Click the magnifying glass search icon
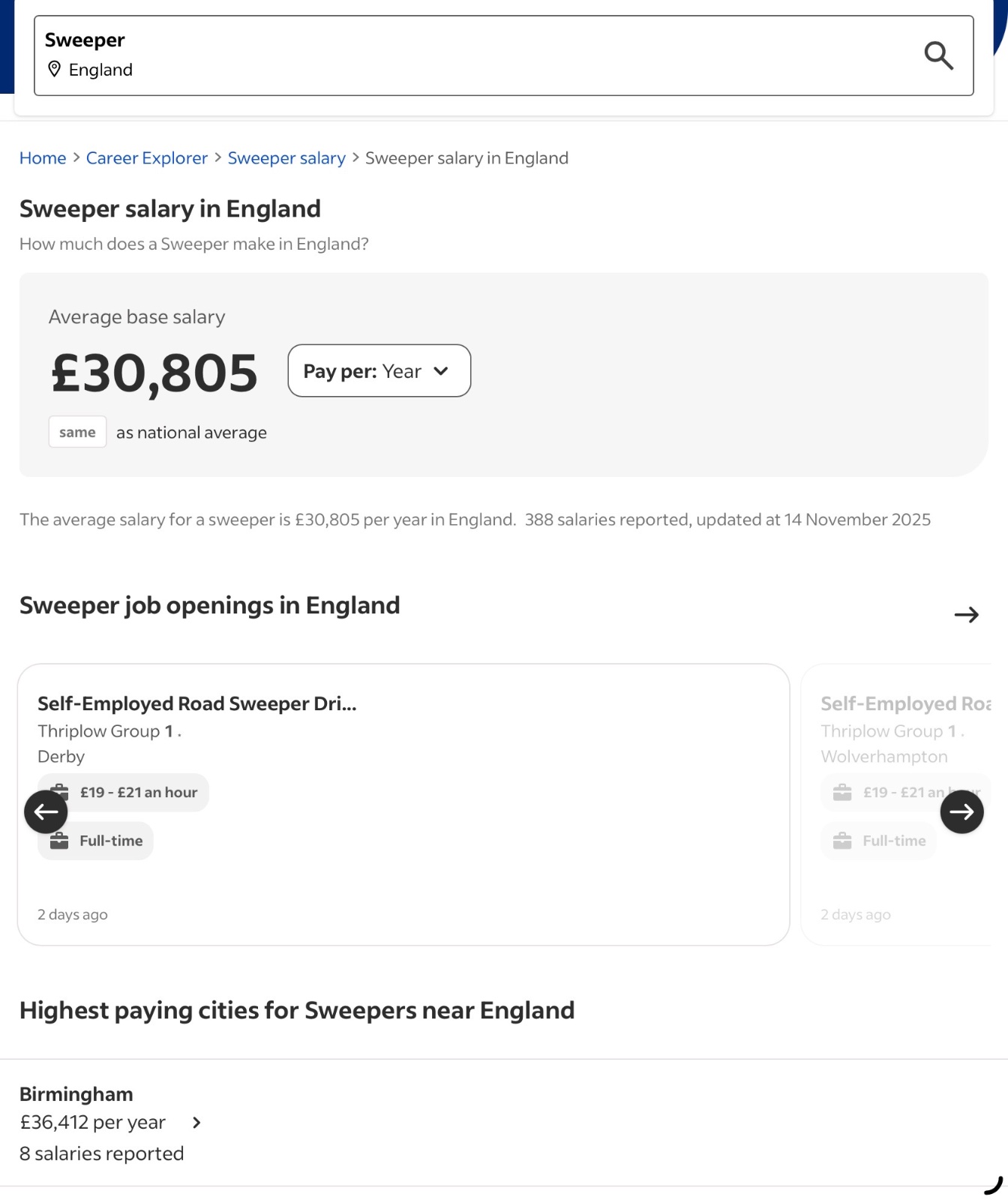Viewport: 1008px width, 1200px height. pos(938,55)
